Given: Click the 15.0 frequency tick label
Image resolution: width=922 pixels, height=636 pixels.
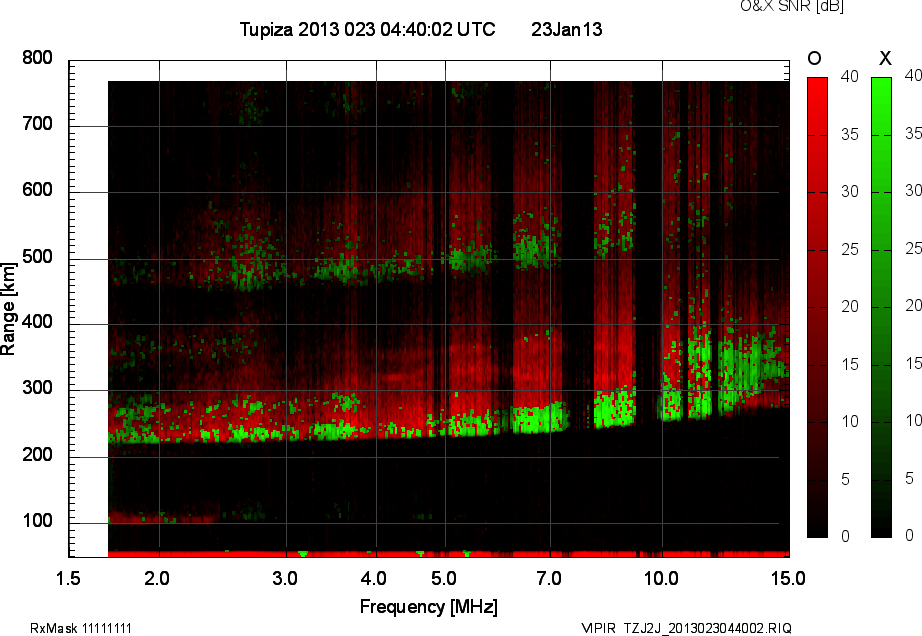Looking at the screenshot, I should click(x=788, y=578).
